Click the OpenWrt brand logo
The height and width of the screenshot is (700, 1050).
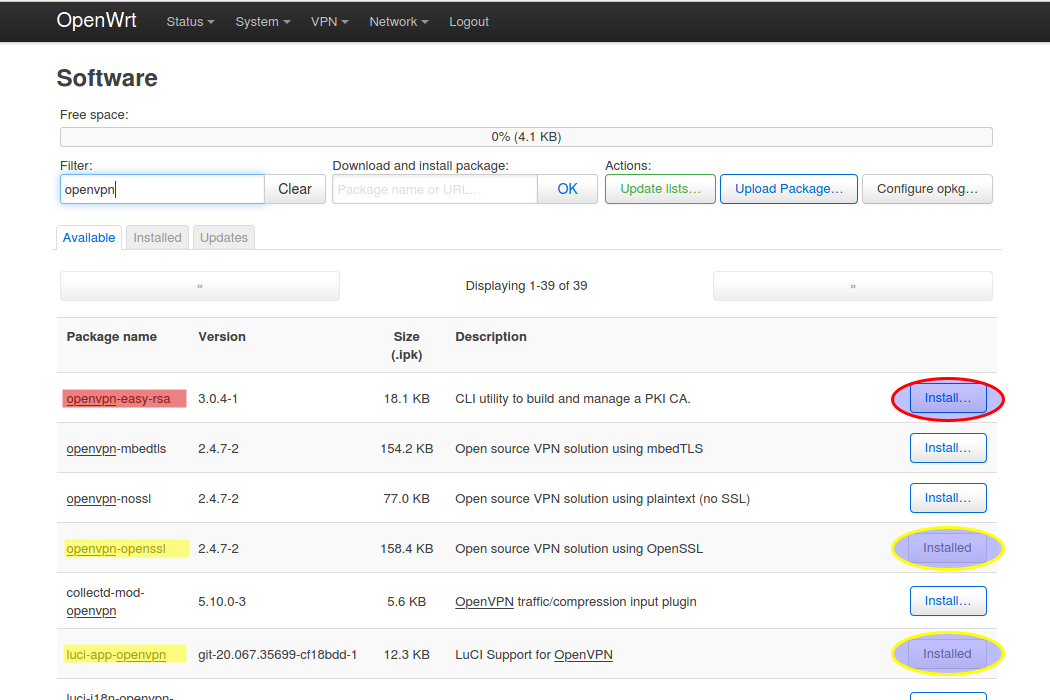(96, 20)
